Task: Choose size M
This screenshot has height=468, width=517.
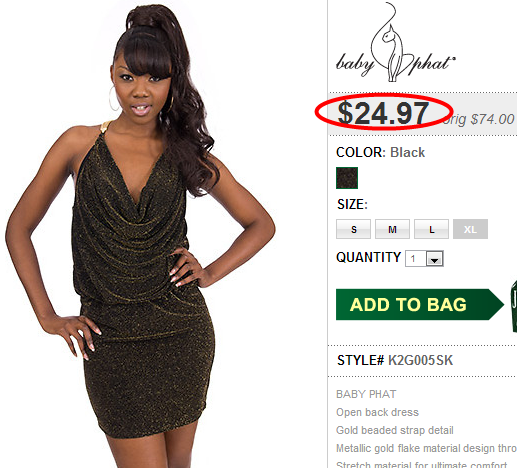Action: (392, 229)
